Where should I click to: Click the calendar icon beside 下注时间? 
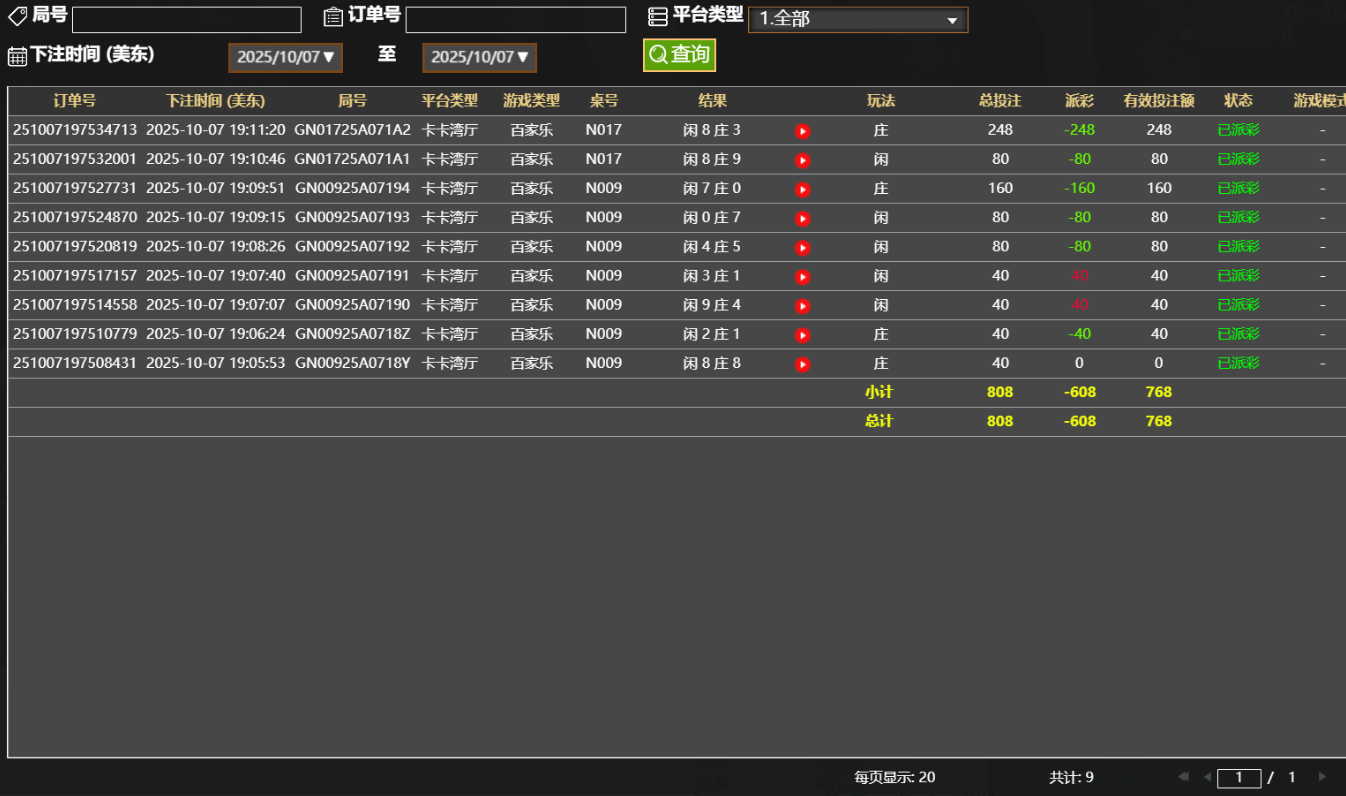click(x=16, y=57)
